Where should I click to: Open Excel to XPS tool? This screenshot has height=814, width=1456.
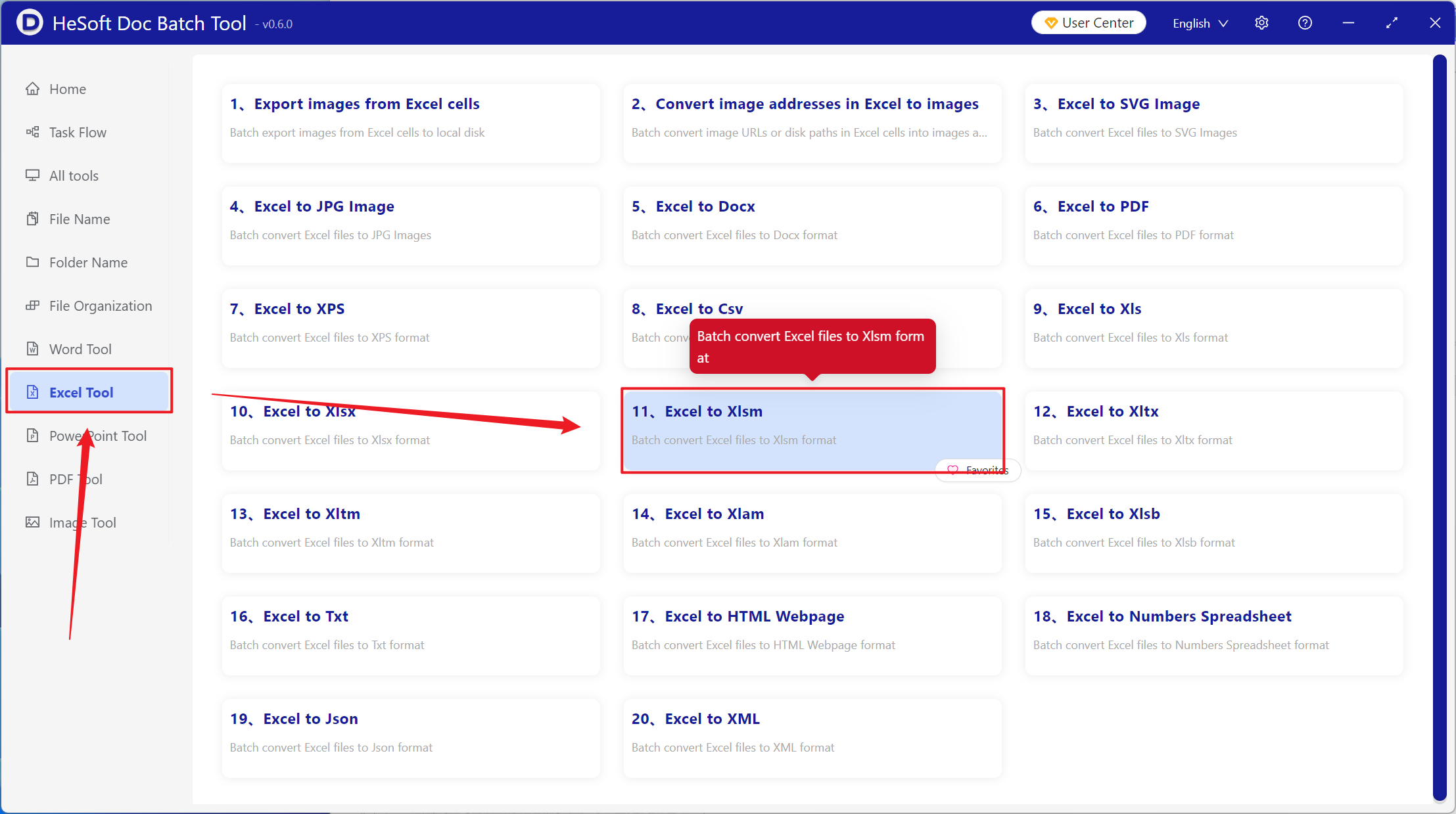point(411,328)
